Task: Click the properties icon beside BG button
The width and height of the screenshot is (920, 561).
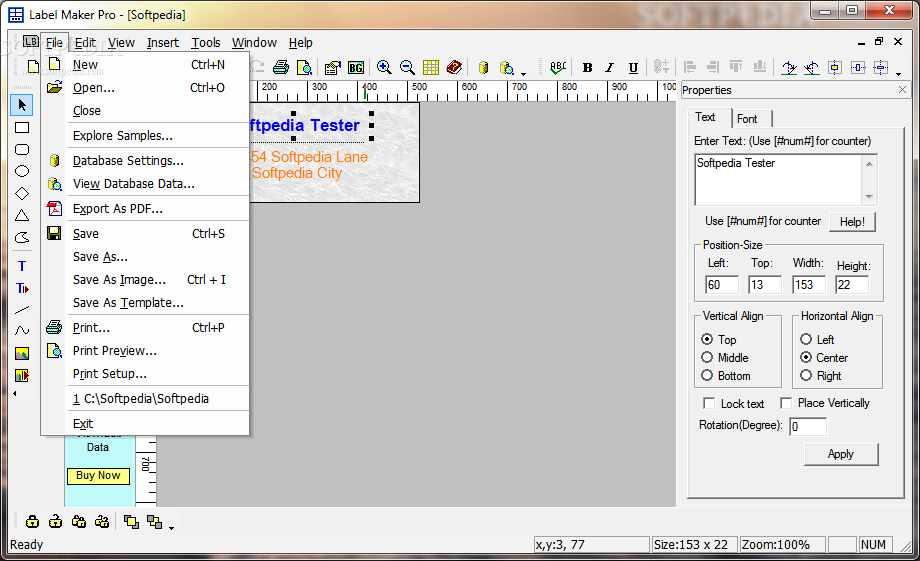Action: click(333, 67)
